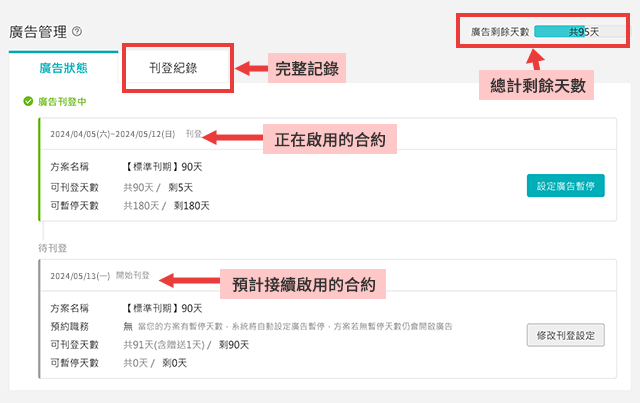Click the 設定廣告暫停 button
640x403 pixels.
point(565,186)
